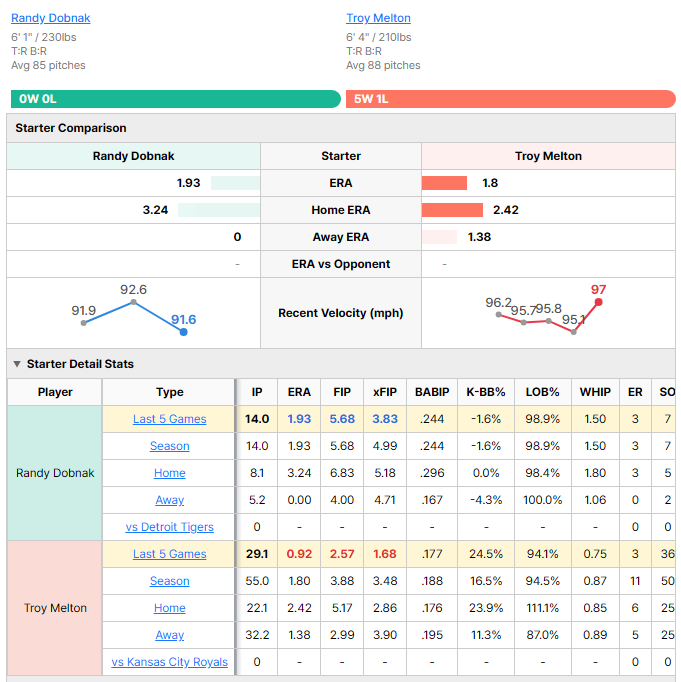Click the K-BB% column header
The width and height of the screenshot is (681, 682).
pos(486,392)
